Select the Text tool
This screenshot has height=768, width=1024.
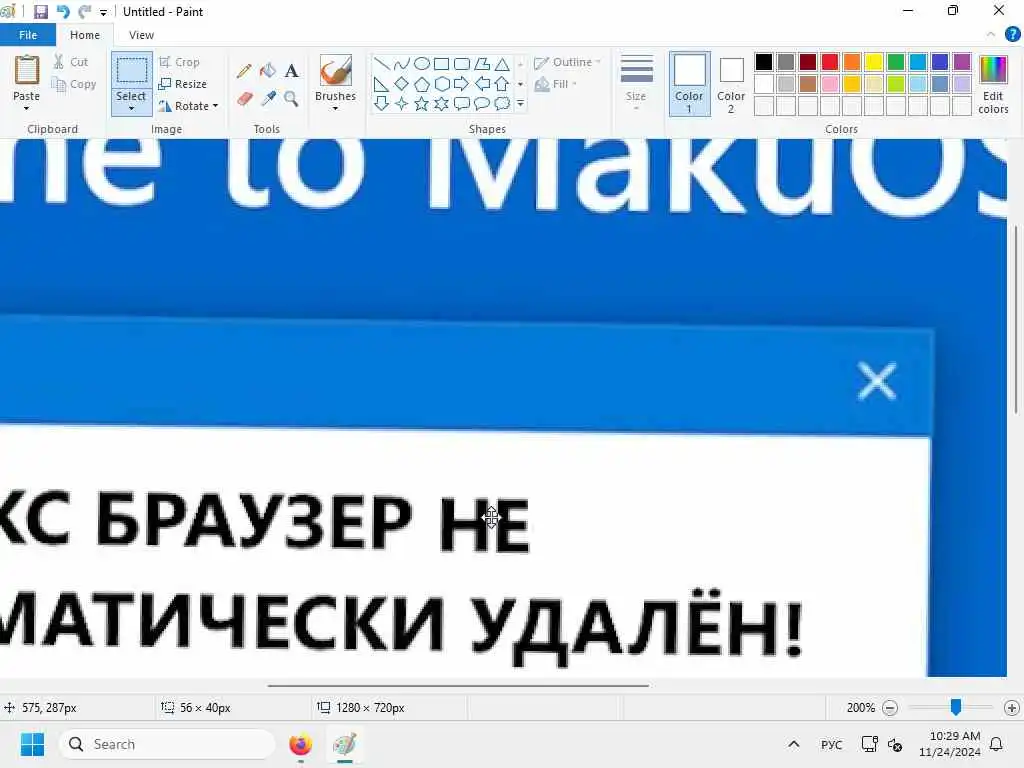pyautogui.click(x=291, y=71)
